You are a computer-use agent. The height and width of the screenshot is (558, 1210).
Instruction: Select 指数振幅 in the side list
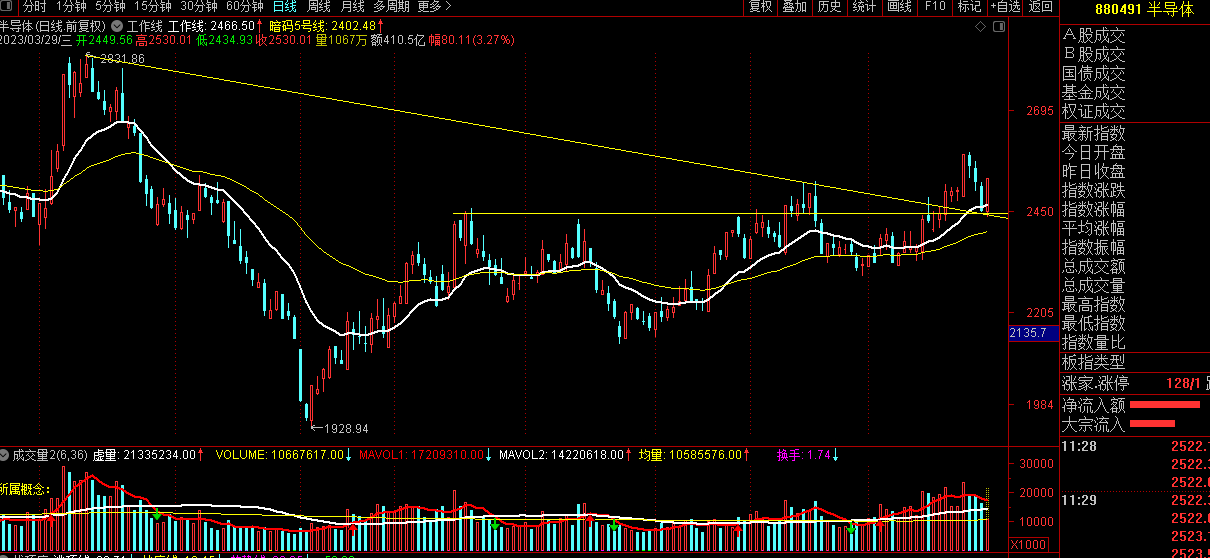click(x=1094, y=247)
